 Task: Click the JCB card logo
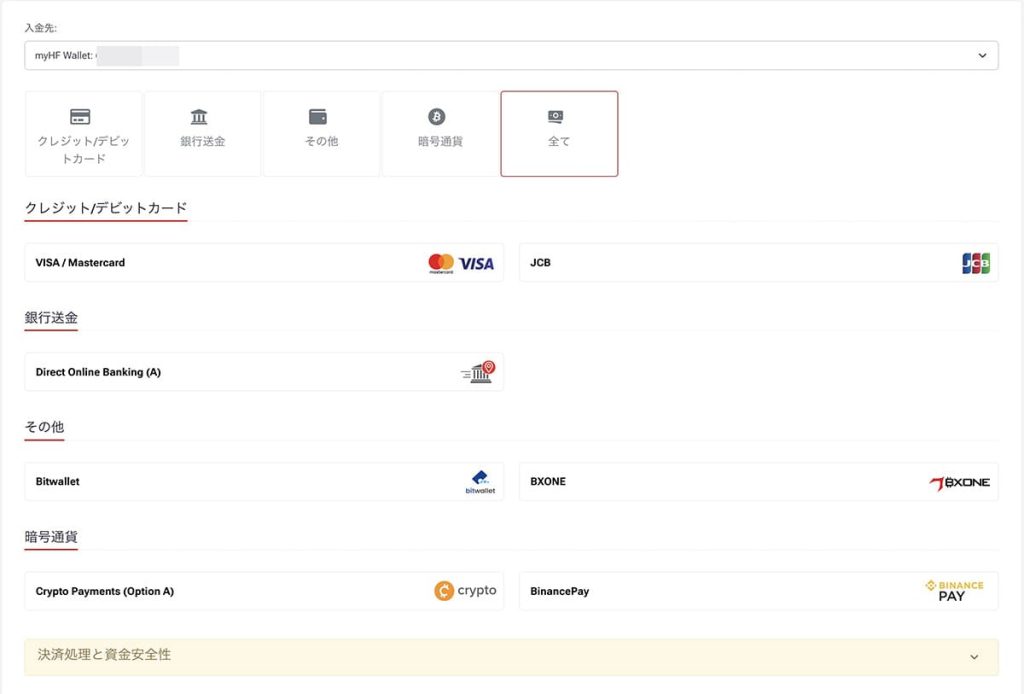pyautogui.click(x=975, y=263)
